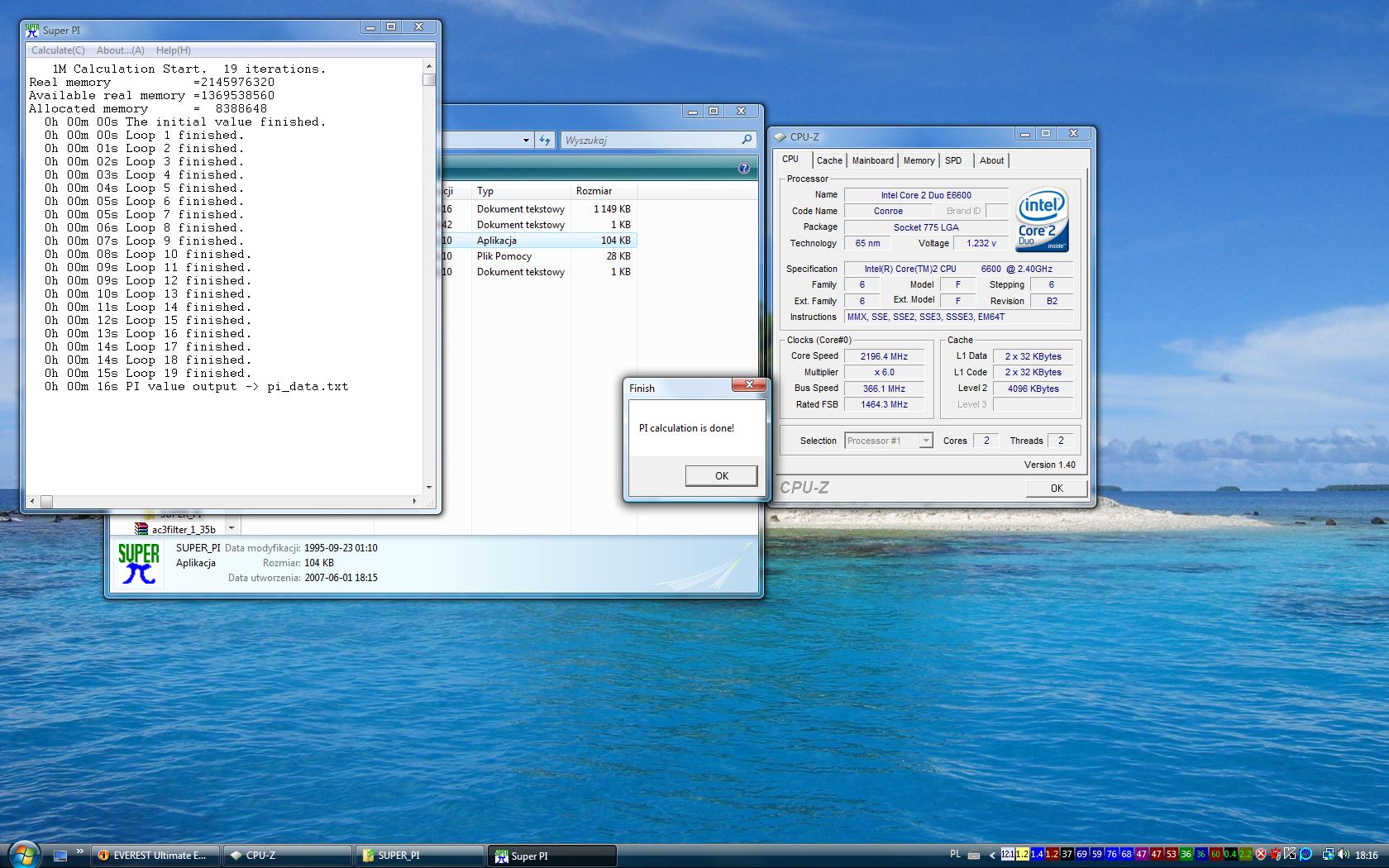
Task: Select the Plik Pomocy file row
Action: [538, 256]
